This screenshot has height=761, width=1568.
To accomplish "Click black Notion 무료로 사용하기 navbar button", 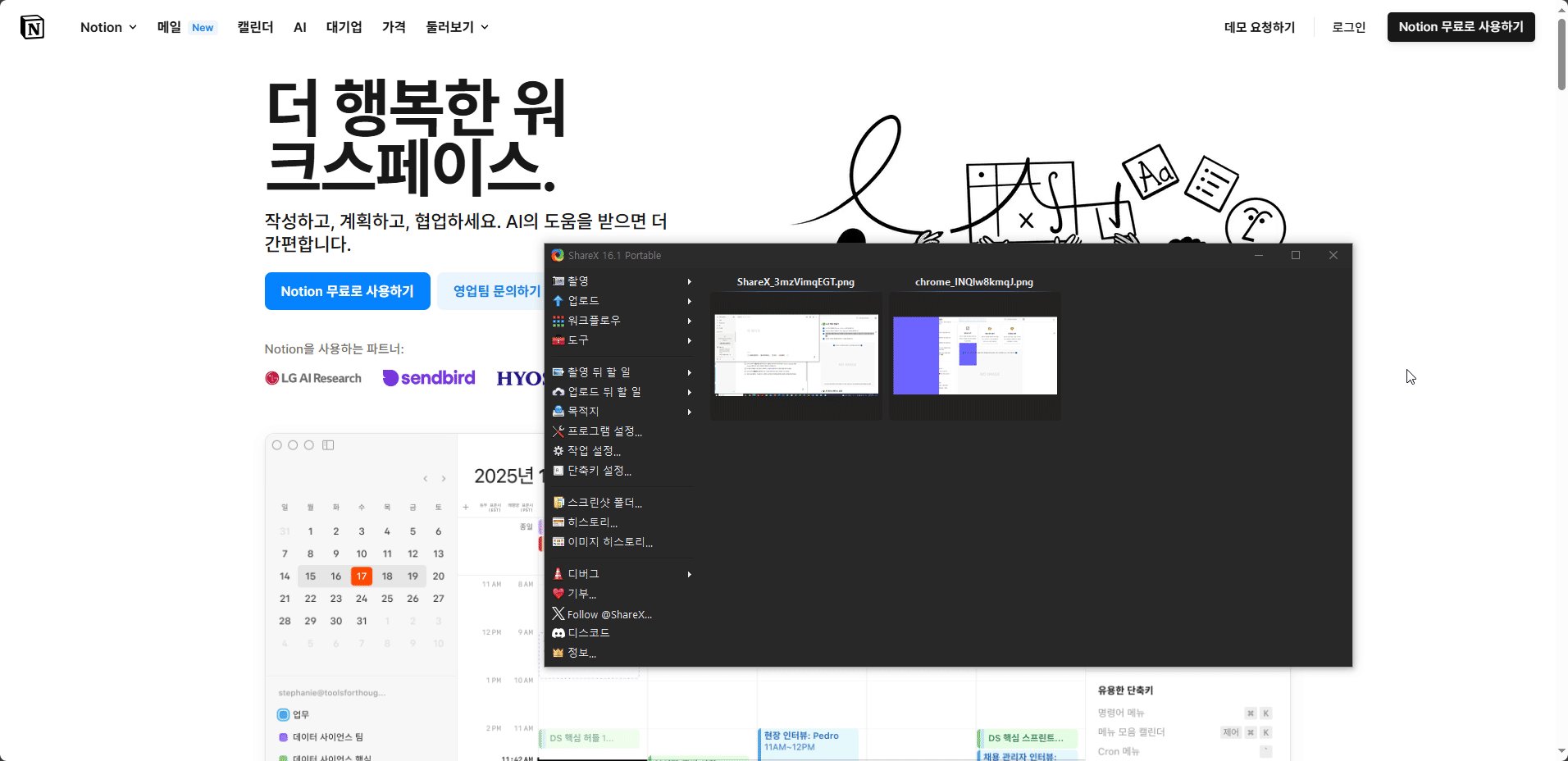I will tap(1461, 27).
